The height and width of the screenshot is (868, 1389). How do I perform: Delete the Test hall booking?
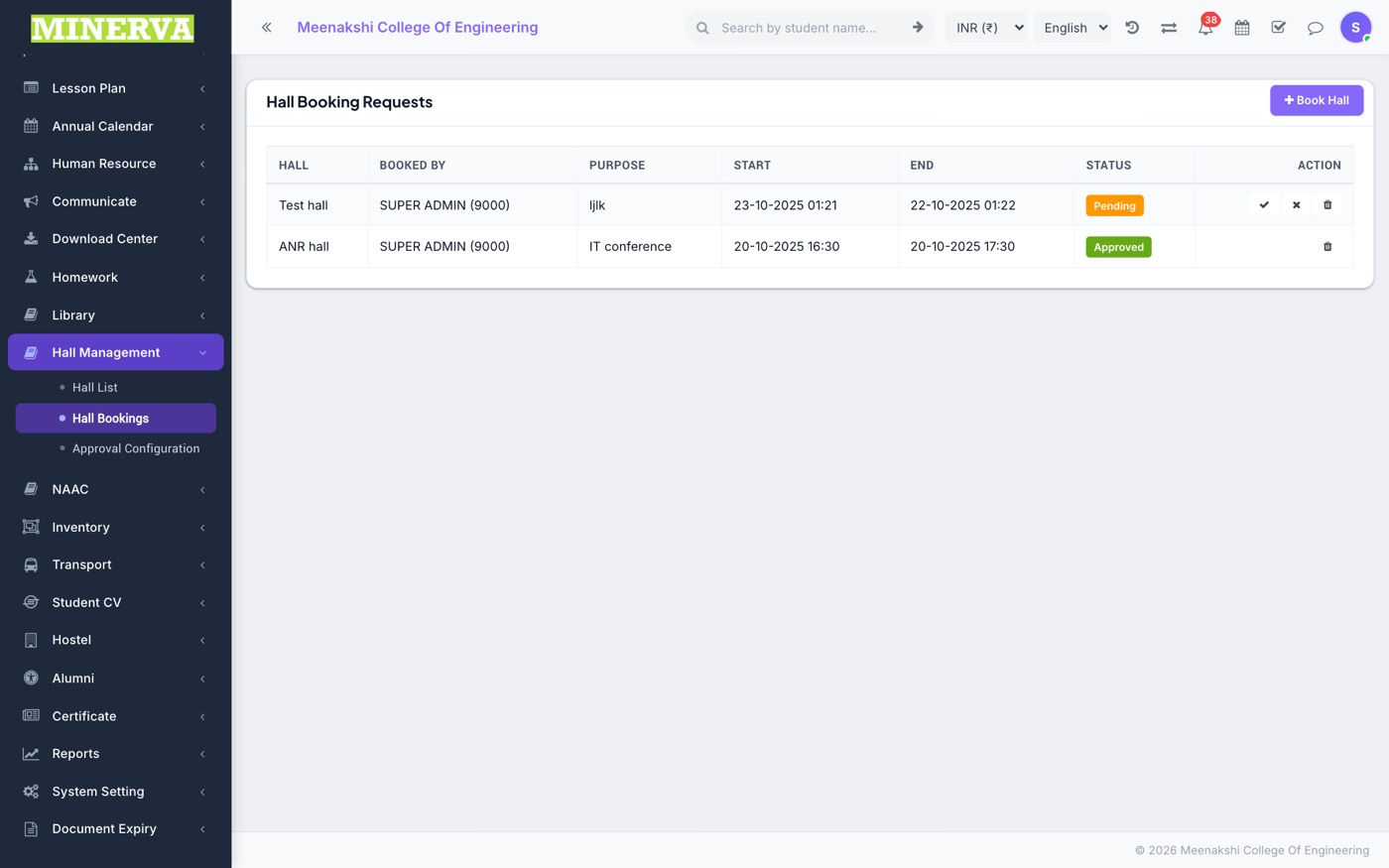pos(1327,205)
